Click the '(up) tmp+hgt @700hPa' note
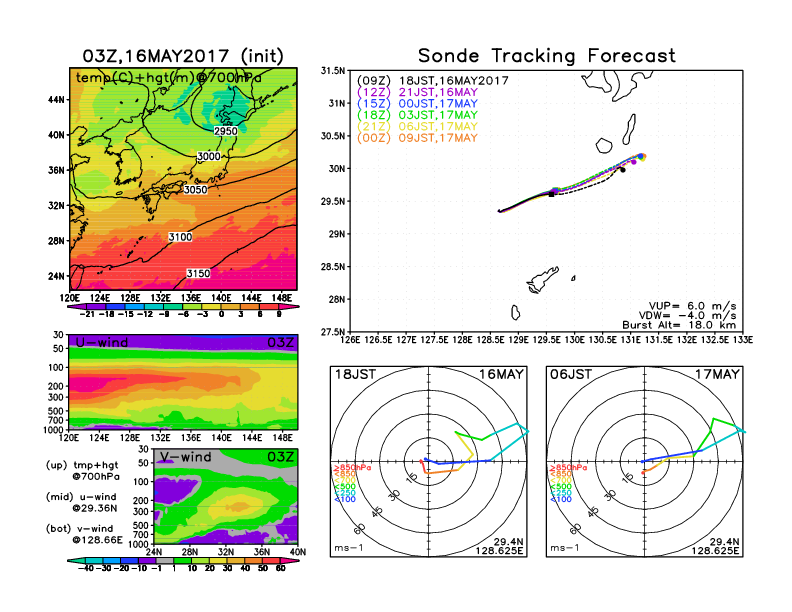Viewport: 792px width, 612px height. (x=82, y=471)
